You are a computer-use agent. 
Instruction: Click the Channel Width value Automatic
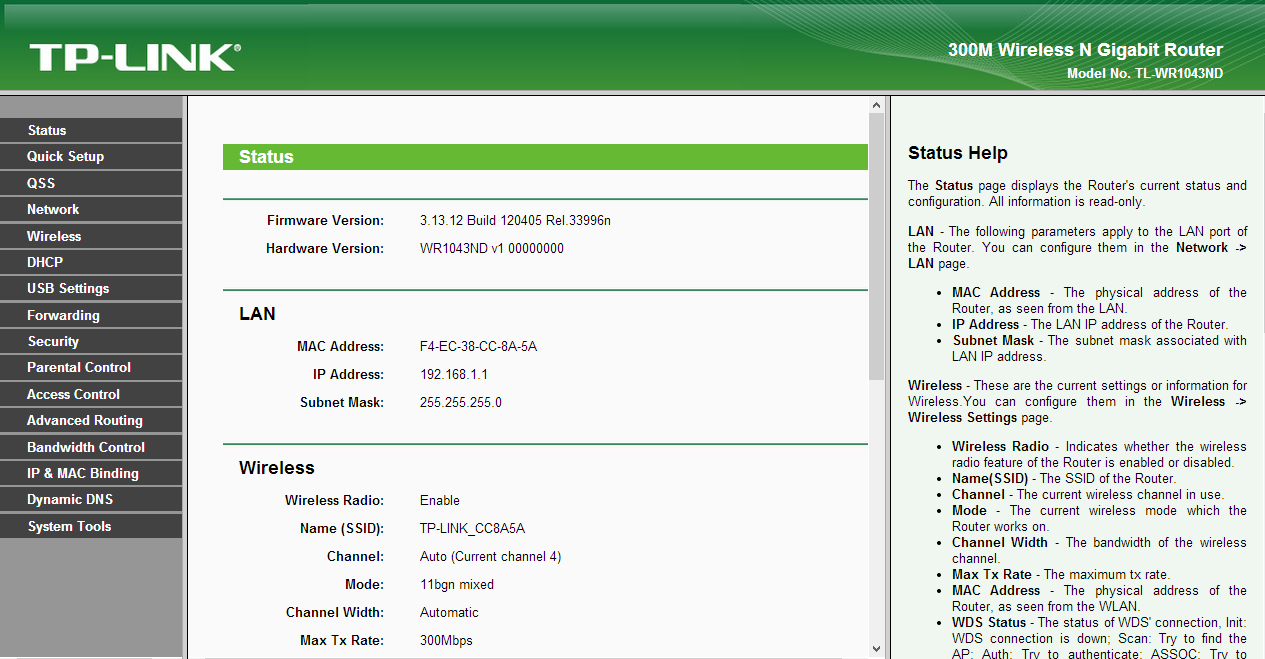[449, 612]
